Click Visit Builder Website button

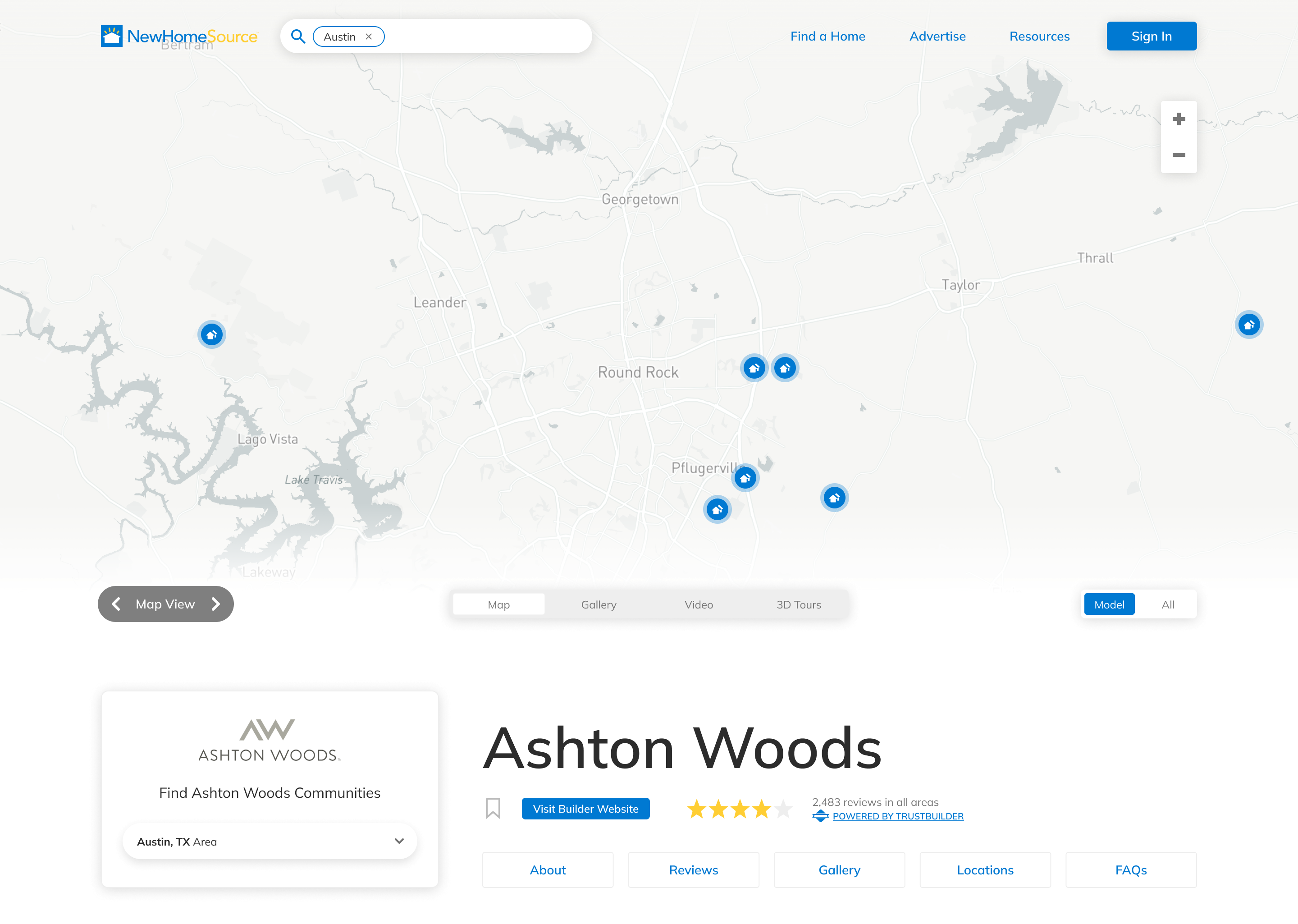585,809
